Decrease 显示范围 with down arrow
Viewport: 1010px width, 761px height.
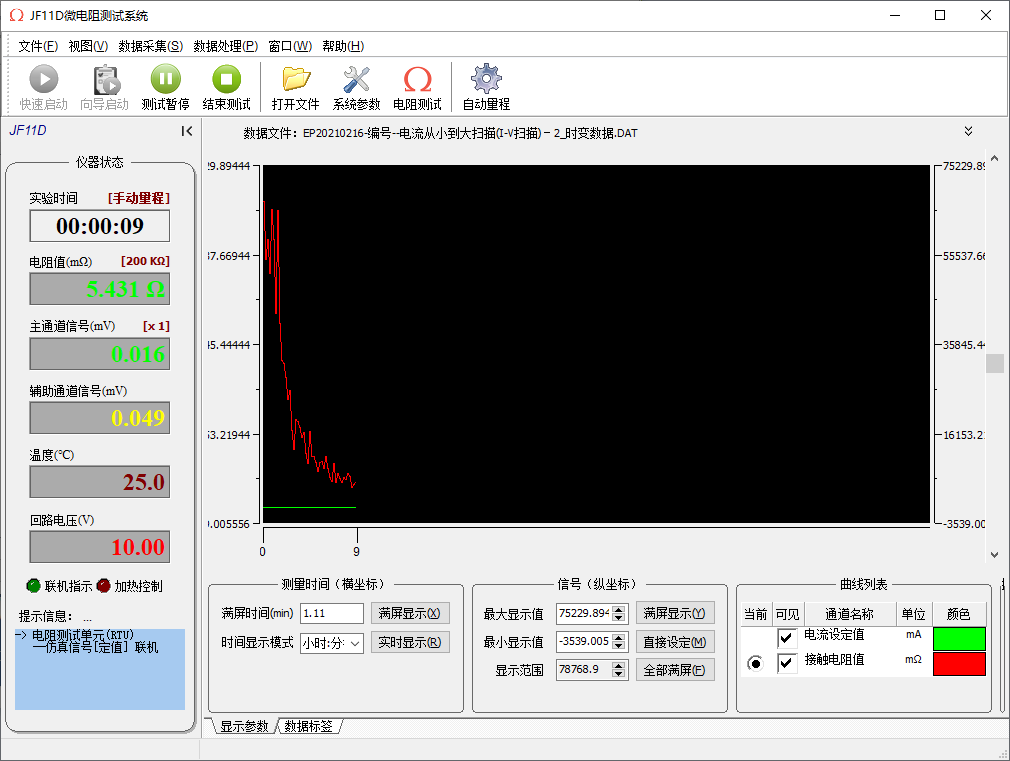coord(619,674)
